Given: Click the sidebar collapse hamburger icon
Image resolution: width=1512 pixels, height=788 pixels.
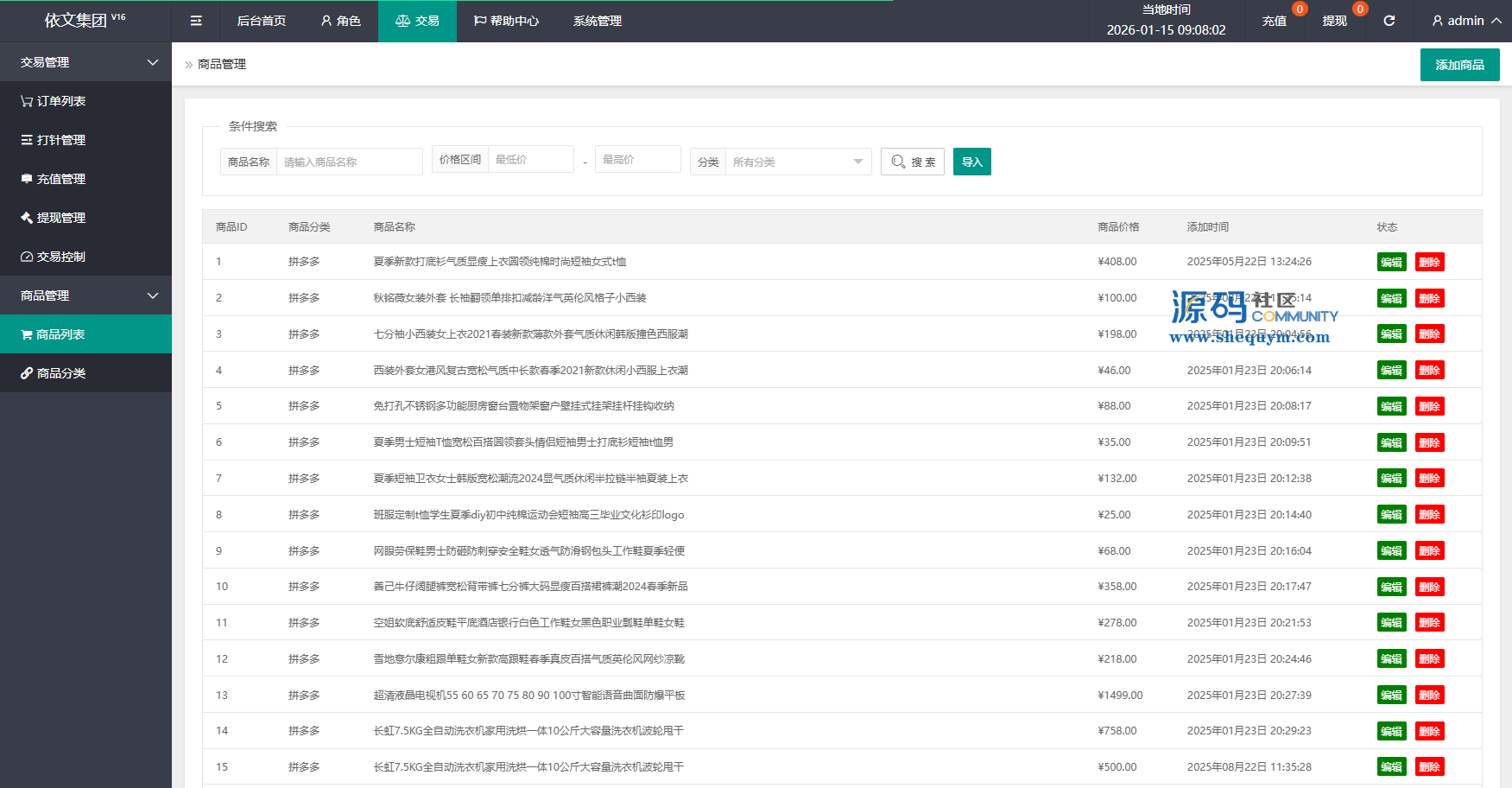Looking at the screenshot, I should pyautogui.click(x=196, y=21).
